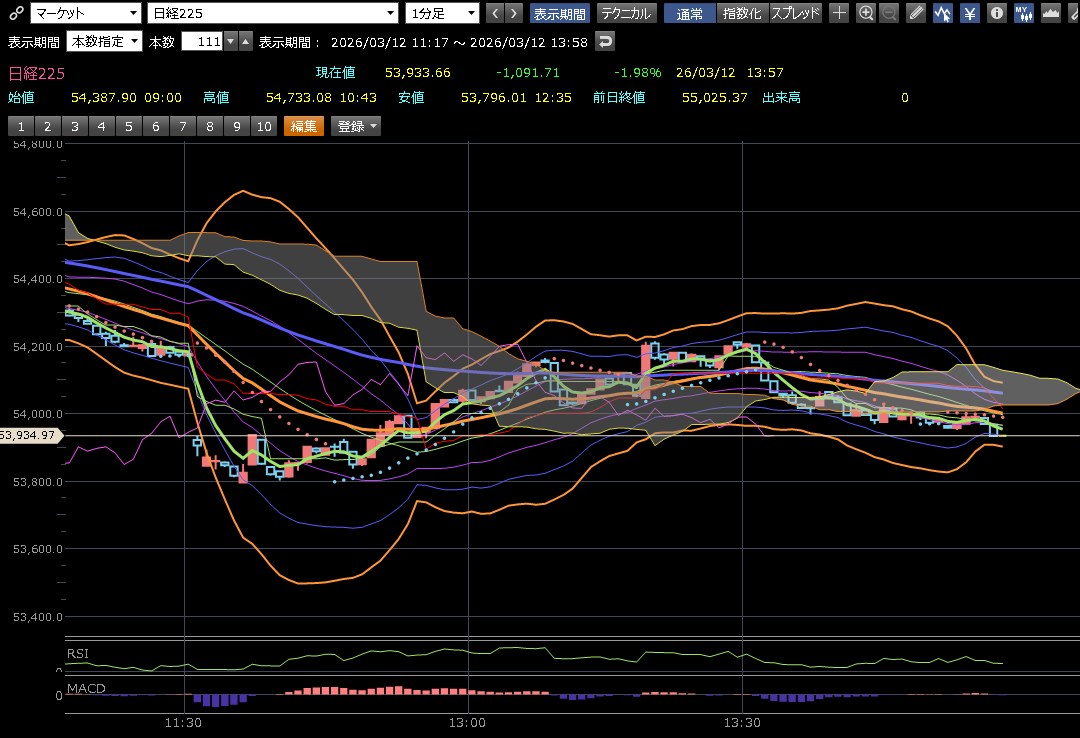The image size is (1080, 738).
Task: Toggle the 通常 normal display mode
Action: pos(689,13)
